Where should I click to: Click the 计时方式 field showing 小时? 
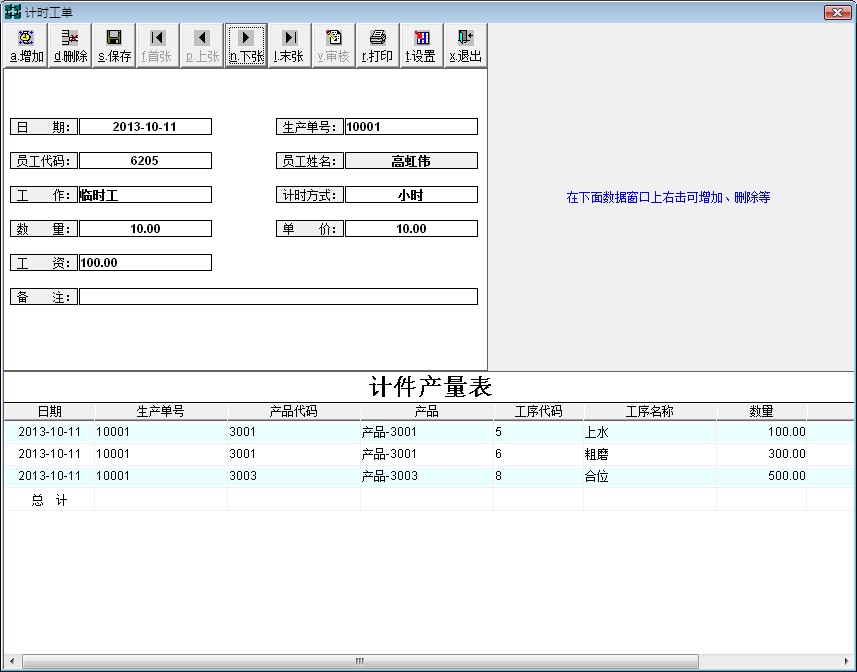411,195
